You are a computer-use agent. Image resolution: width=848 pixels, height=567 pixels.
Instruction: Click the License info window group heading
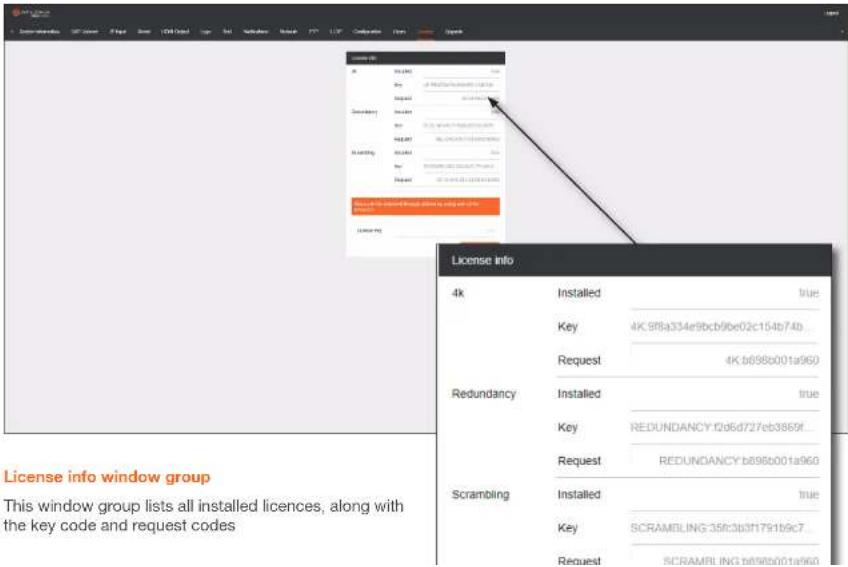coord(107,477)
